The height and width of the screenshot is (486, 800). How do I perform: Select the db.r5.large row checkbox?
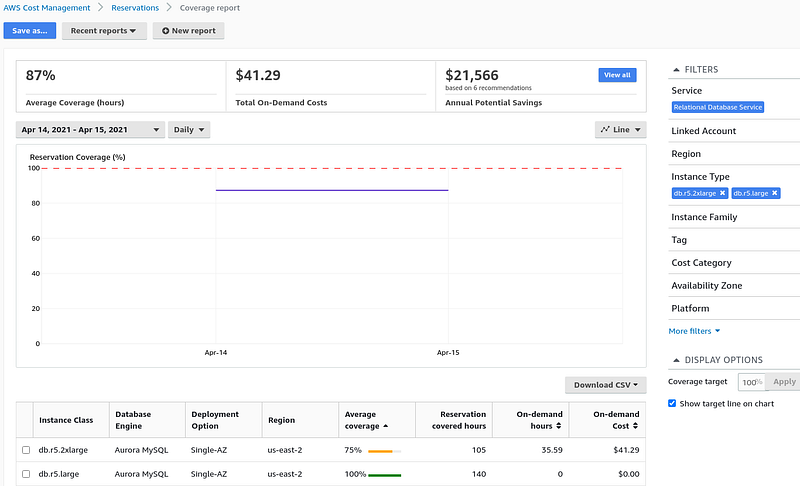coord(26,474)
